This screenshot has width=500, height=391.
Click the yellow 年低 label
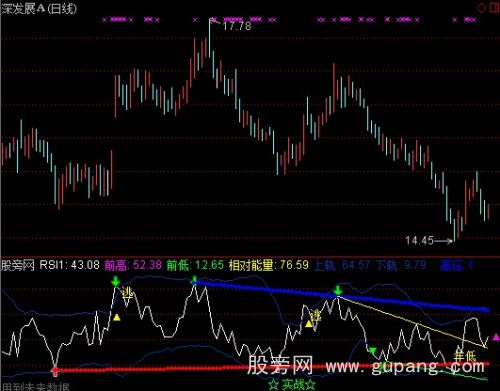(465, 356)
